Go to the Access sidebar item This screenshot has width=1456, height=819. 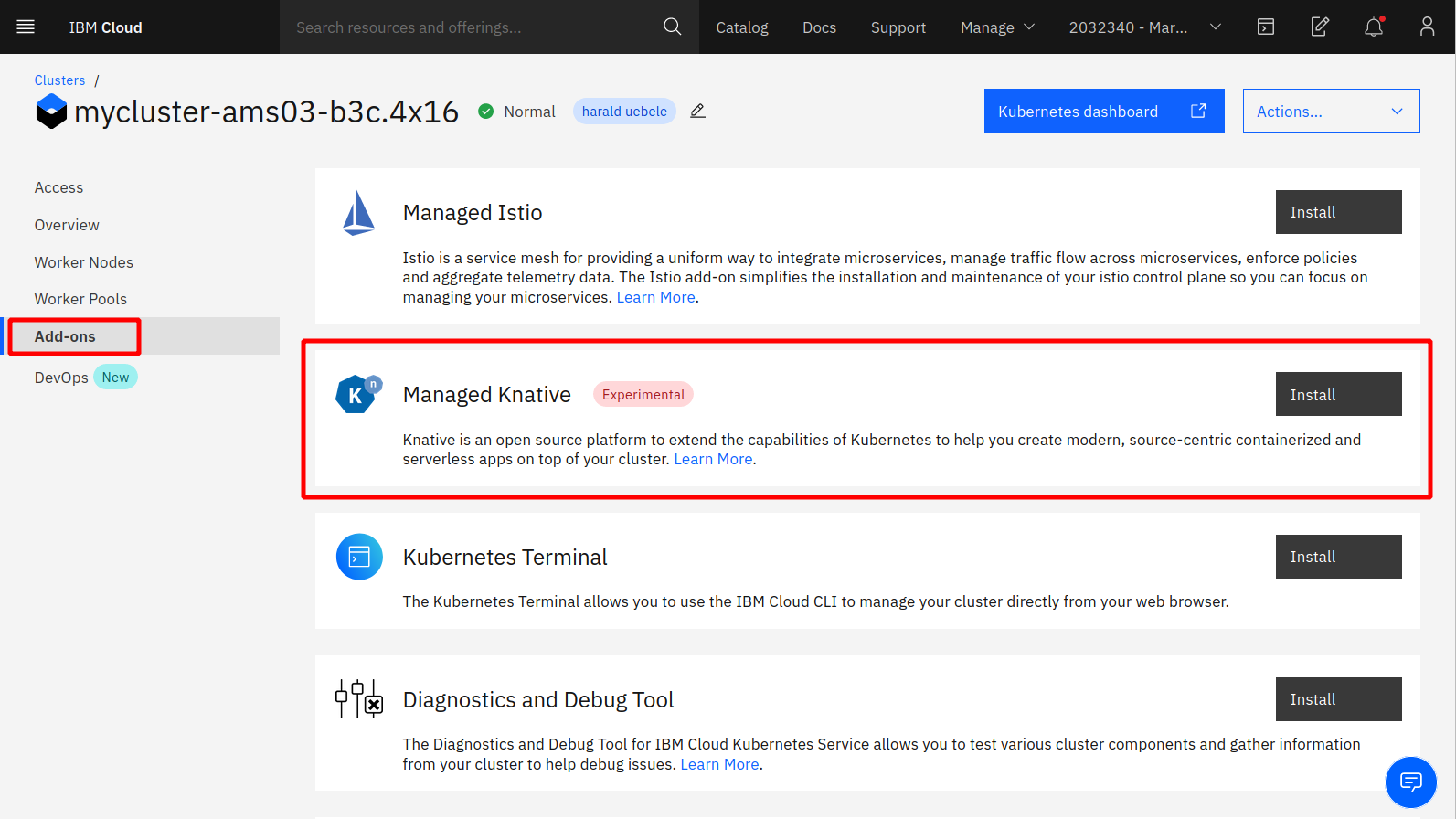point(58,187)
